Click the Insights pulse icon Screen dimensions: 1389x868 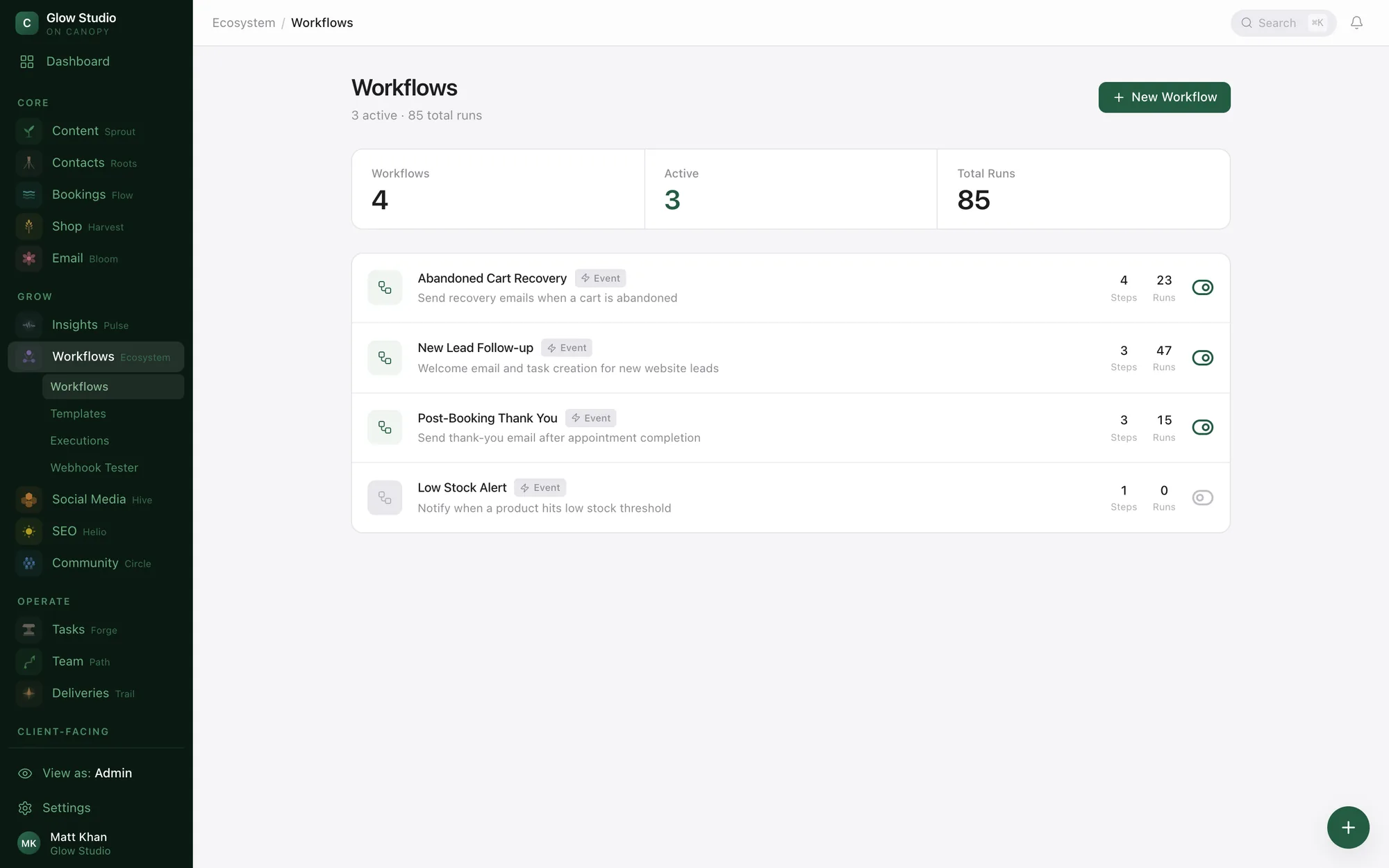tap(29, 325)
